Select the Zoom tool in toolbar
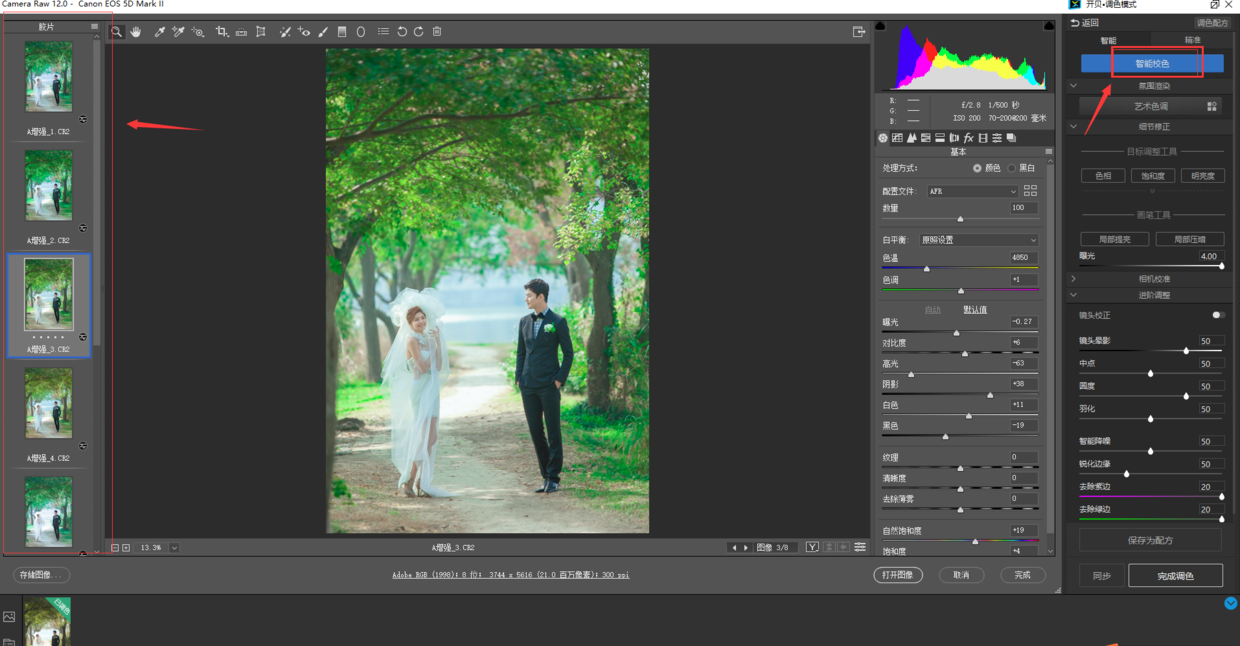Screen dimensions: 1240x646 coord(117,32)
